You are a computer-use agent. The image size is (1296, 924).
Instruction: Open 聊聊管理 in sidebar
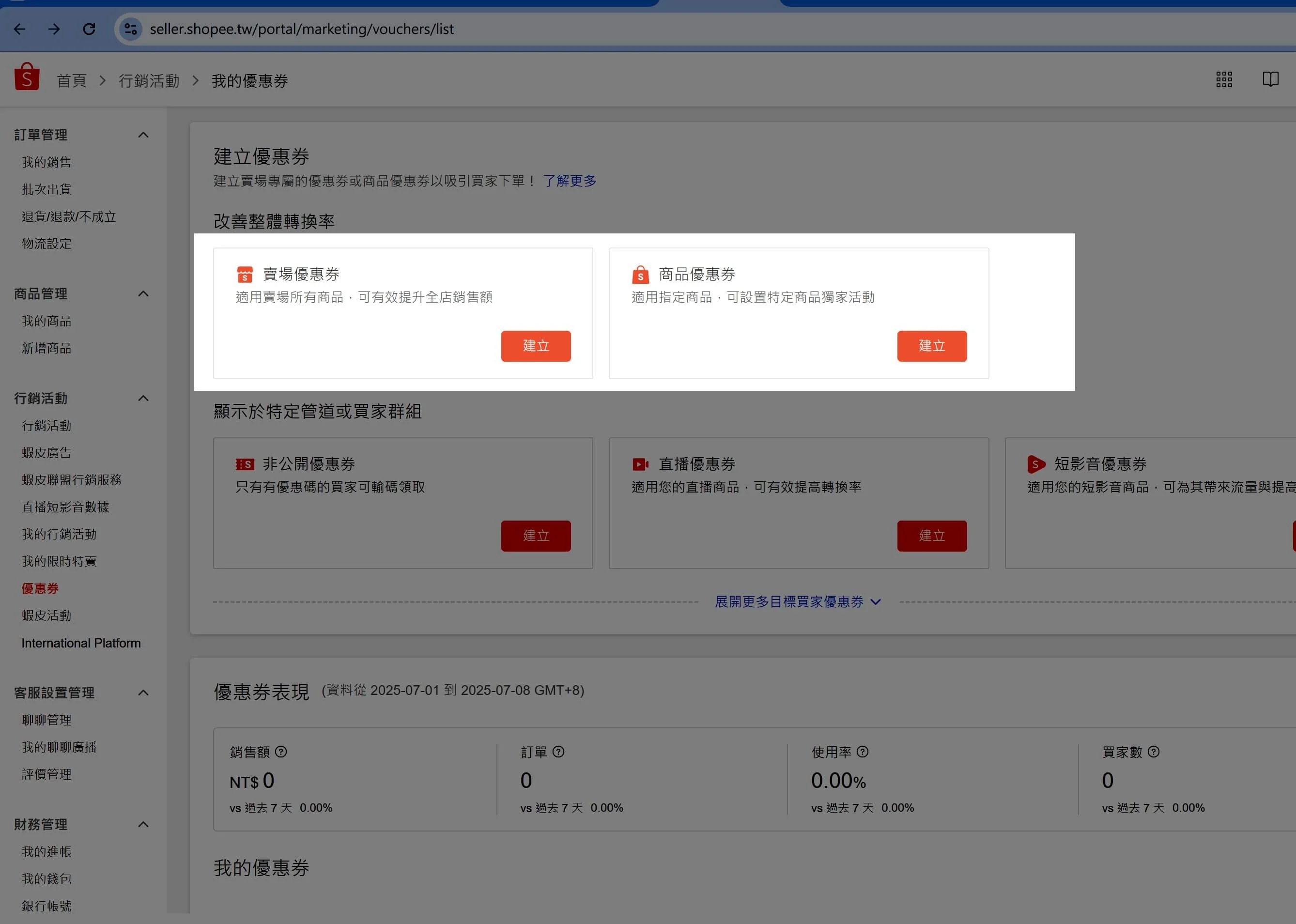click(x=46, y=720)
